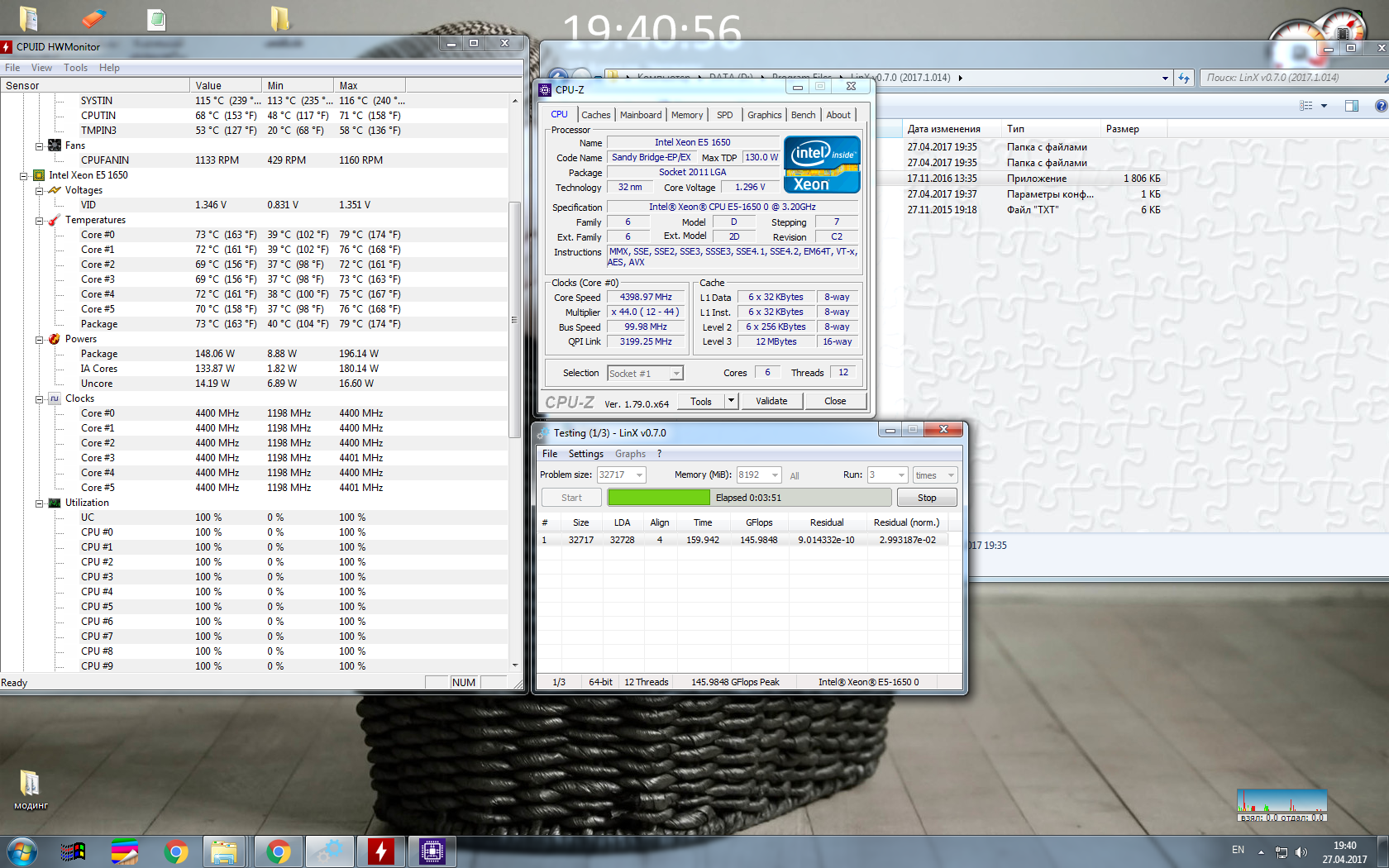
Task: Open the МОДИНГ folder on desktop
Action: 30,784
